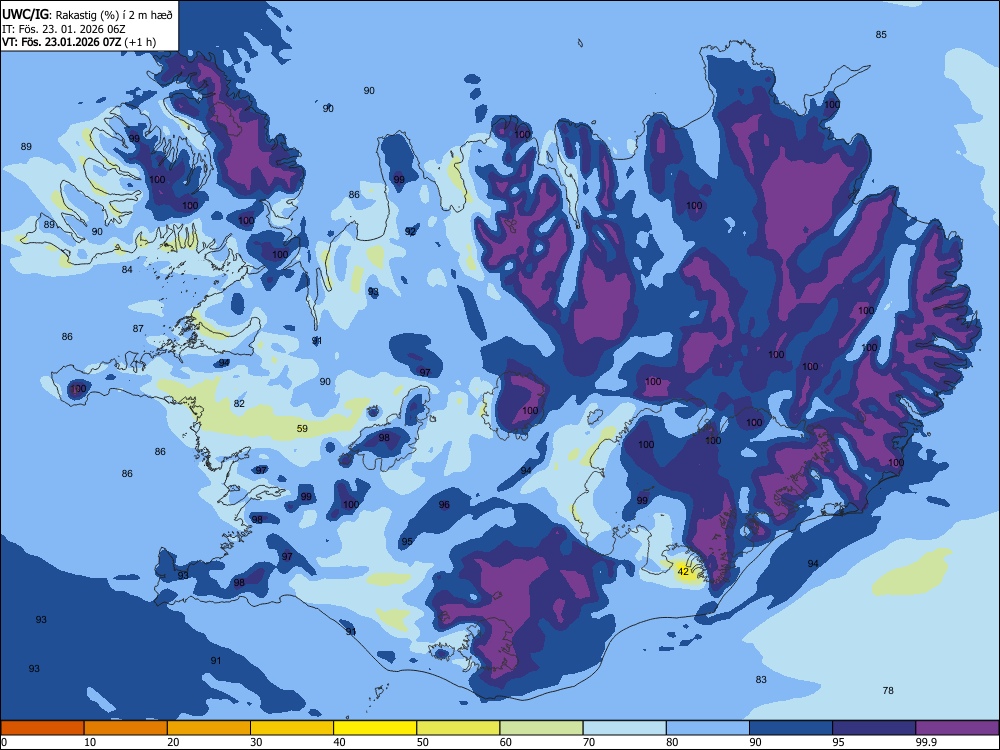
Task: Select the legend label 80
Action: point(672,742)
